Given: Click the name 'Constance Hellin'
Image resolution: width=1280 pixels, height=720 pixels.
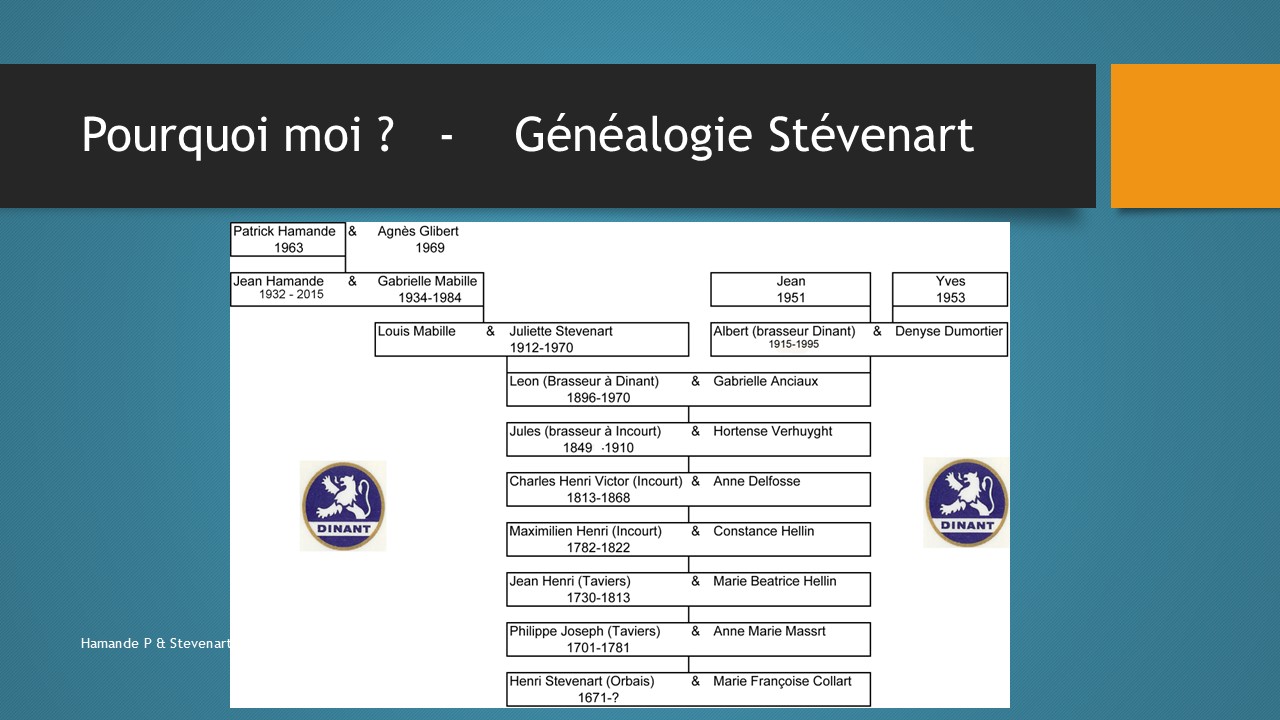Looking at the screenshot, I should [764, 531].
